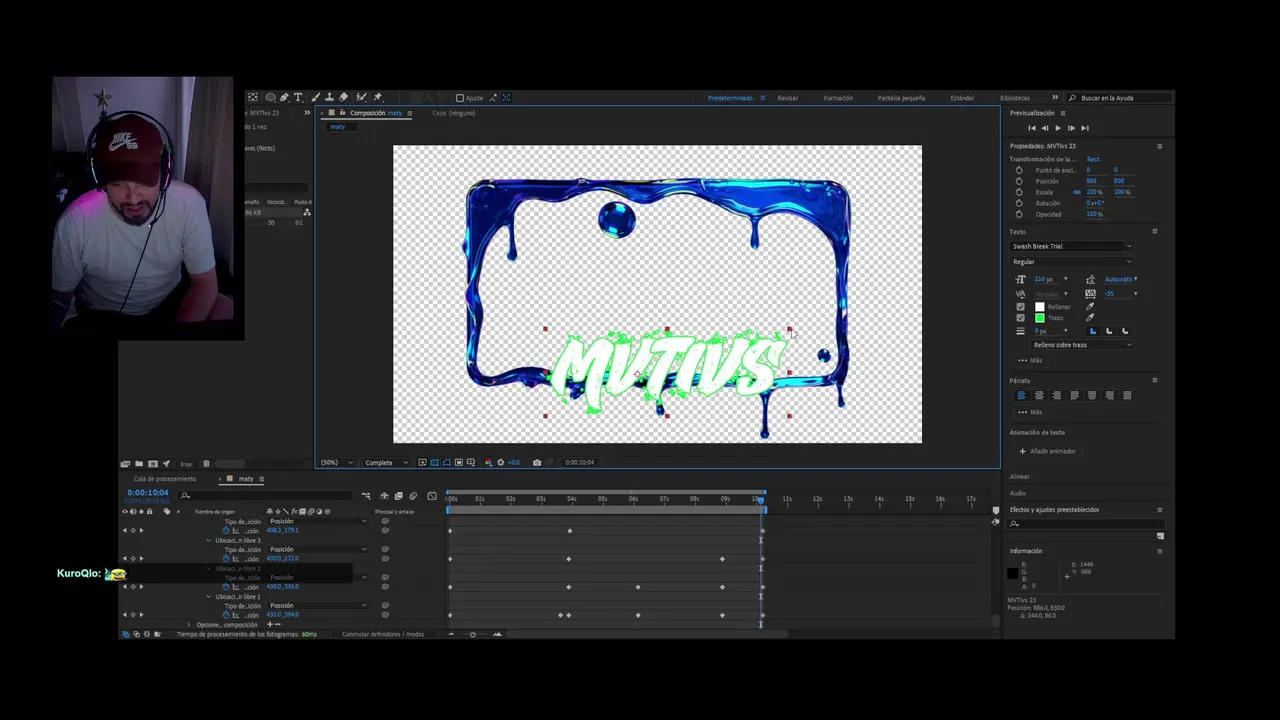Viewport: 1280px width, 720px height.
Task: Open the 50% magnification dropdown
Action: tap(336, 462)
